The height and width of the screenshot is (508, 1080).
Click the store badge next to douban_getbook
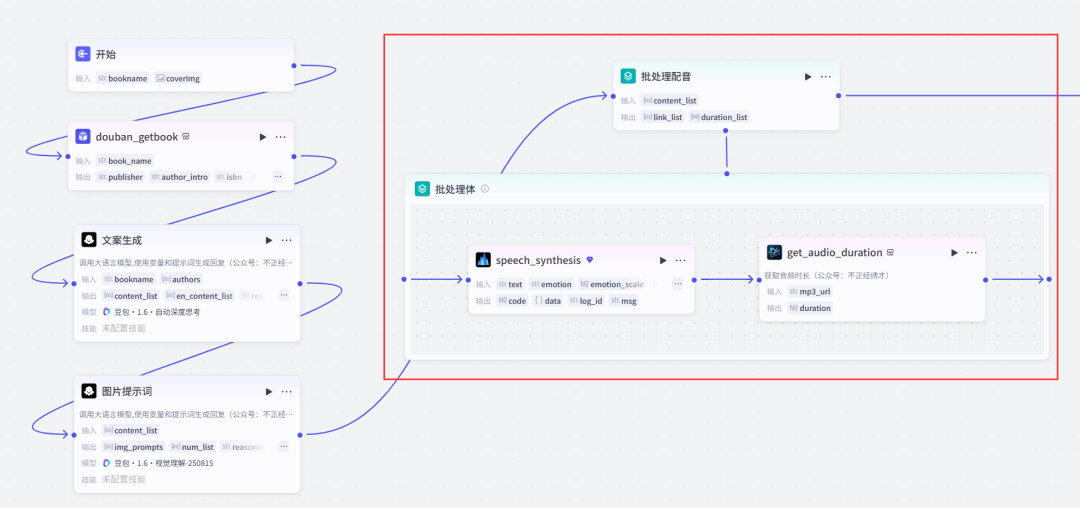[186, 137]
